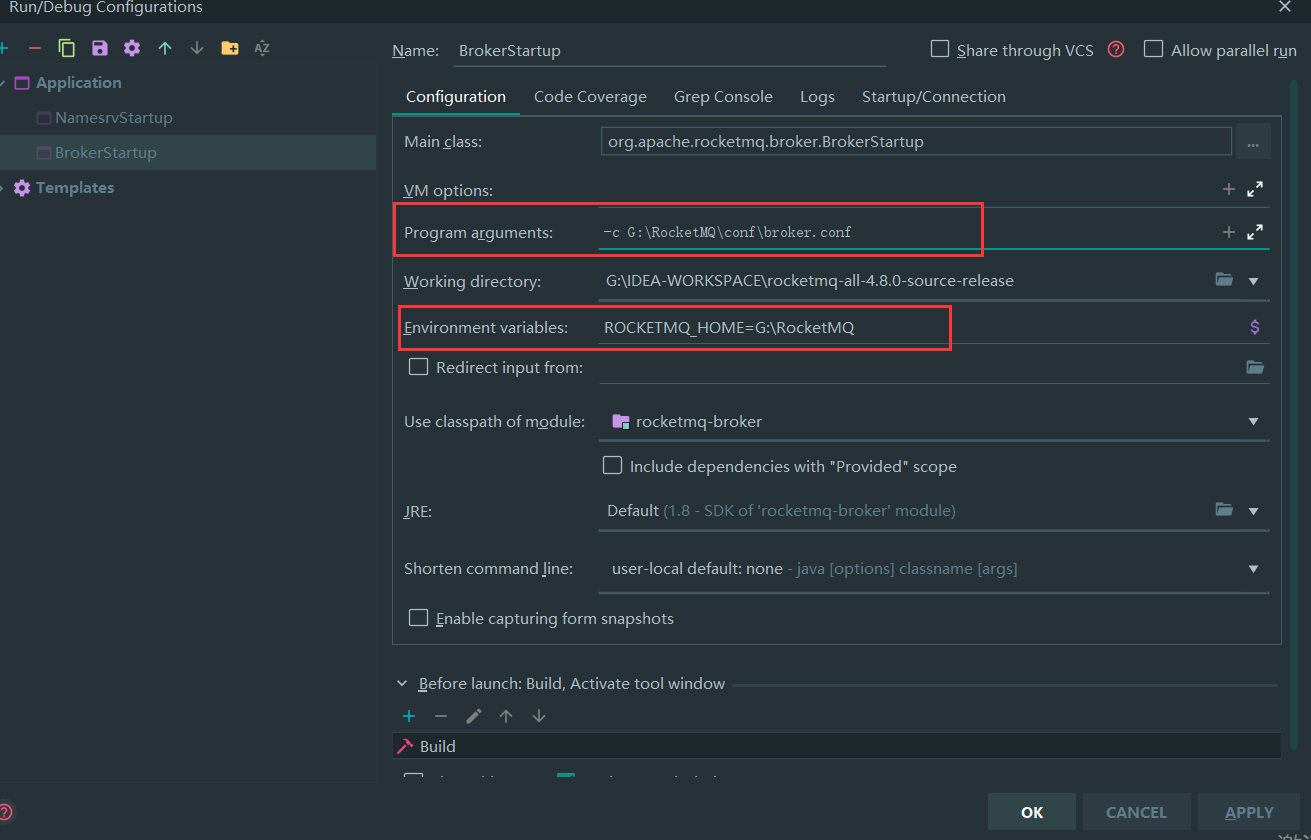Remove before launch task minus icon
The height and width of the screenshot is (840, 1311).
click(x=441, y=716)
